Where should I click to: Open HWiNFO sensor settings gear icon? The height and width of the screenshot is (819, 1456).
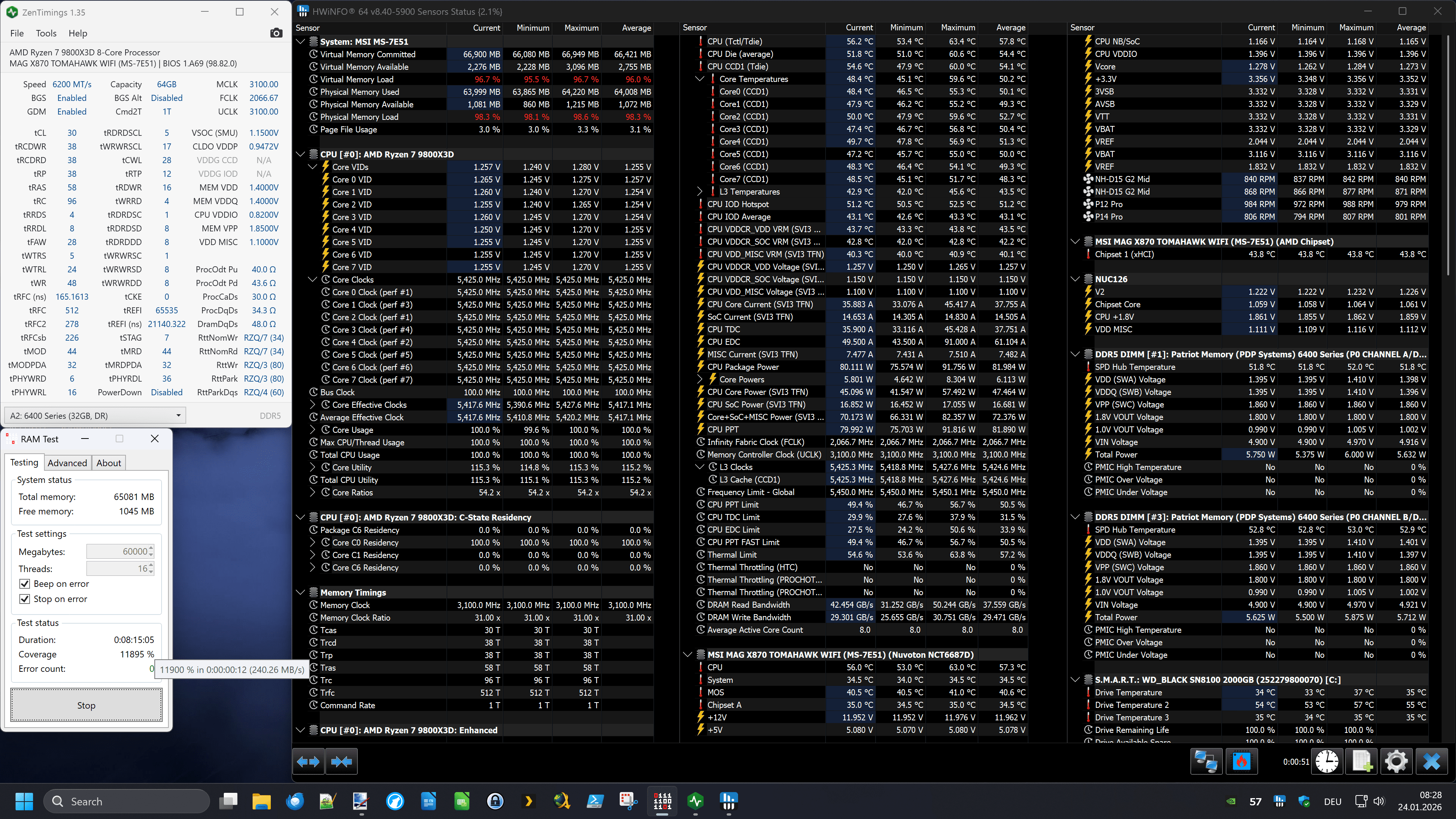(x=1396, y=762)
